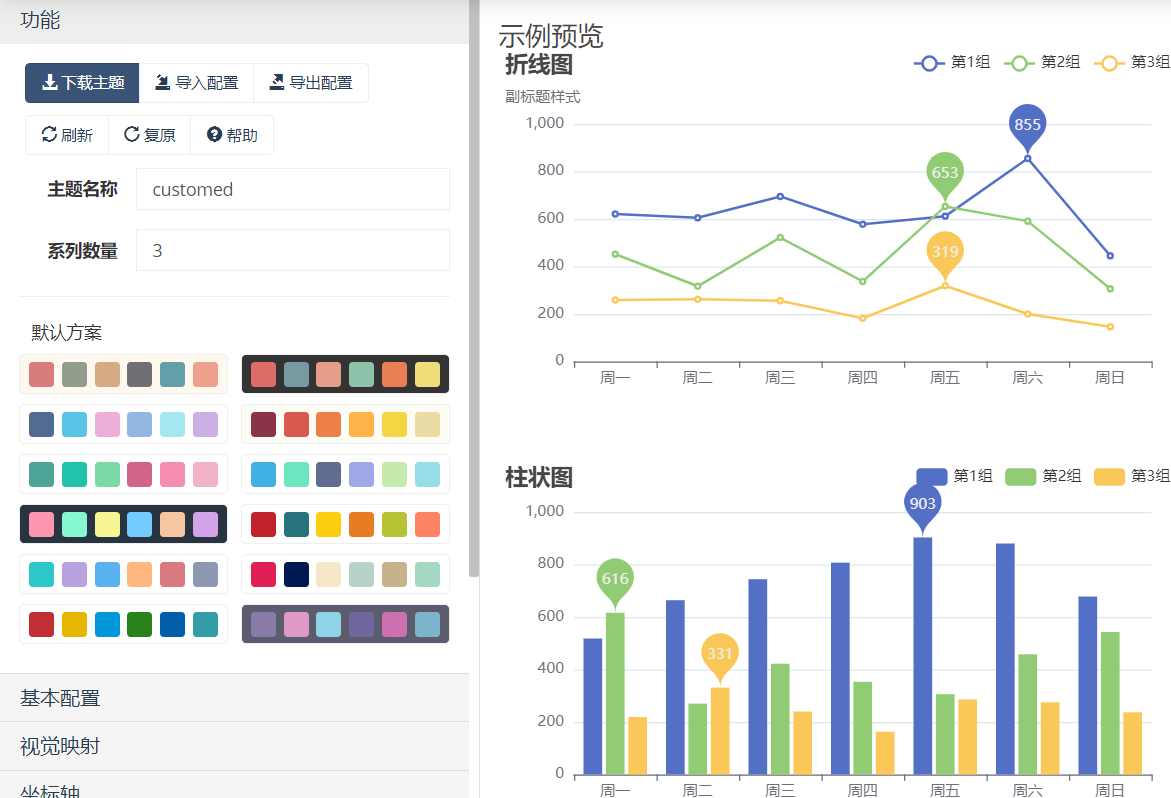This screenshot has height=798, width=1171.
Task: Expand the 视觉映射 section
Action: pos(234,746)
